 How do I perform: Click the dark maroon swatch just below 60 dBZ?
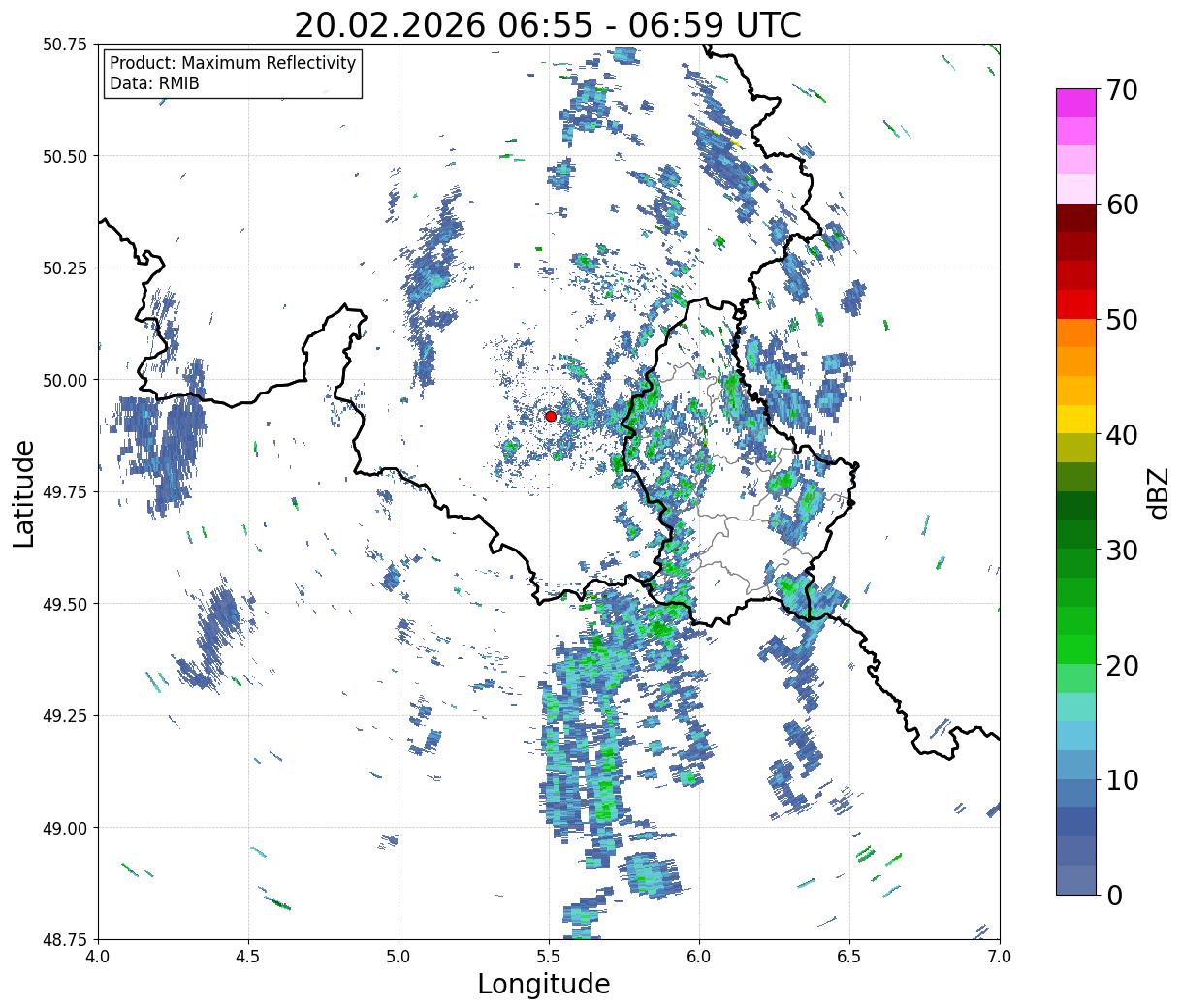coord(1076,218)
